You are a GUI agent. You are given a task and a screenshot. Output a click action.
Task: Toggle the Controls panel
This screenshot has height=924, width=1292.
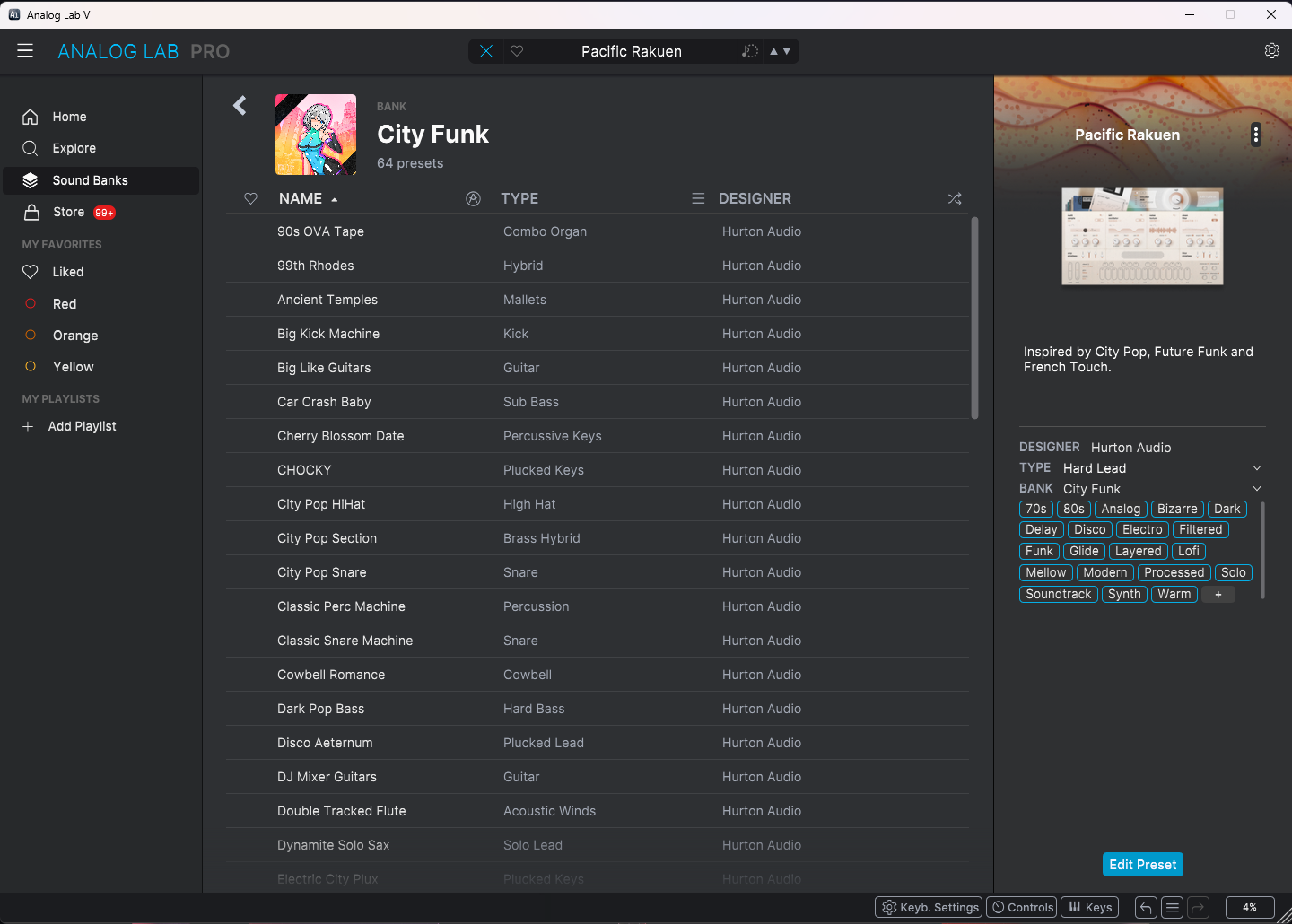pyautogui.click(x=1022, y=907)
